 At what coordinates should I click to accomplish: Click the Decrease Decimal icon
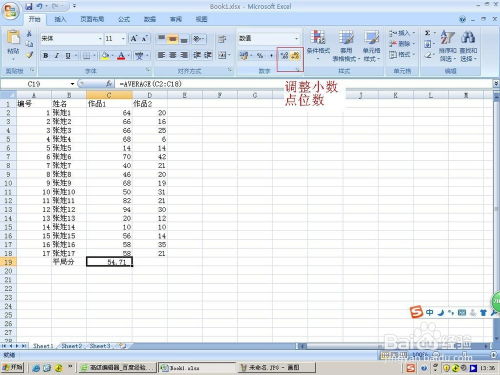[295, 56]
